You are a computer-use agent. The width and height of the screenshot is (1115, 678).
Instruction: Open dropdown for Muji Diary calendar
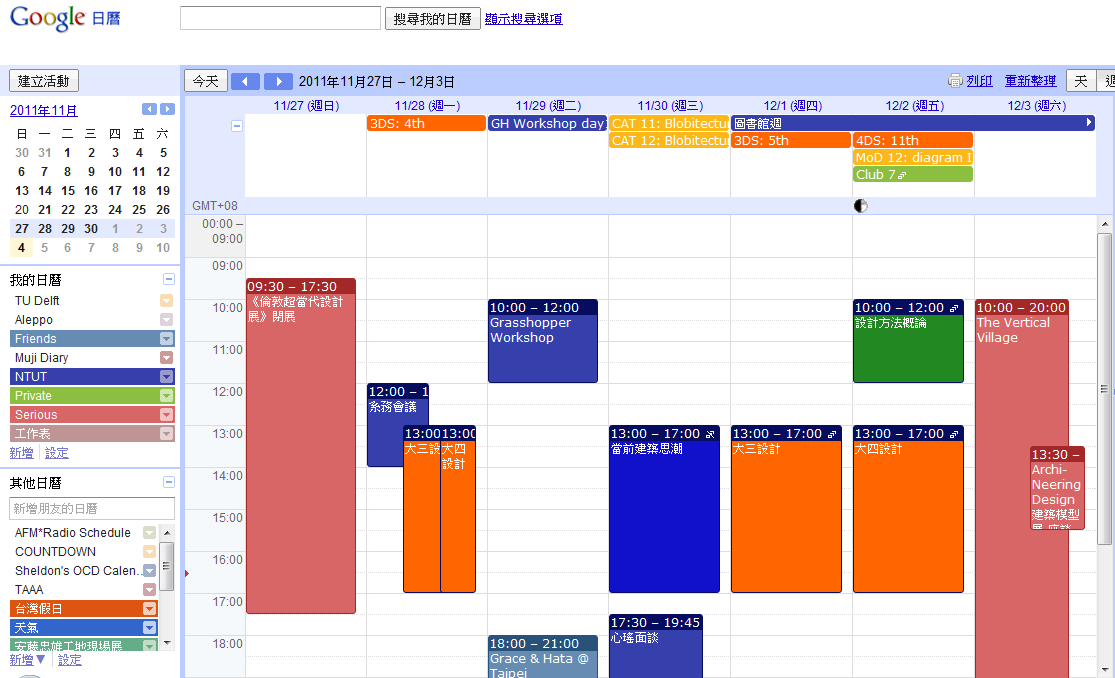tap(166, 357)
